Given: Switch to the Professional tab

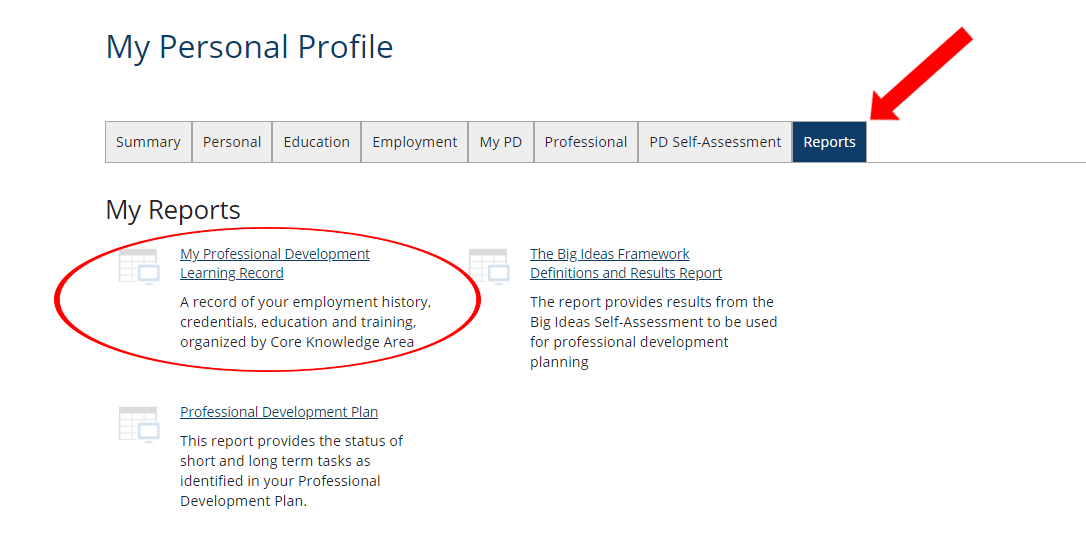Looking at the screenshot, I should (x=586, y=142).
